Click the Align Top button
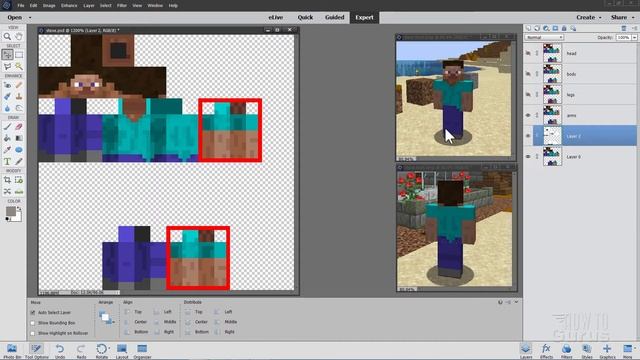 (x=133, y=312)
